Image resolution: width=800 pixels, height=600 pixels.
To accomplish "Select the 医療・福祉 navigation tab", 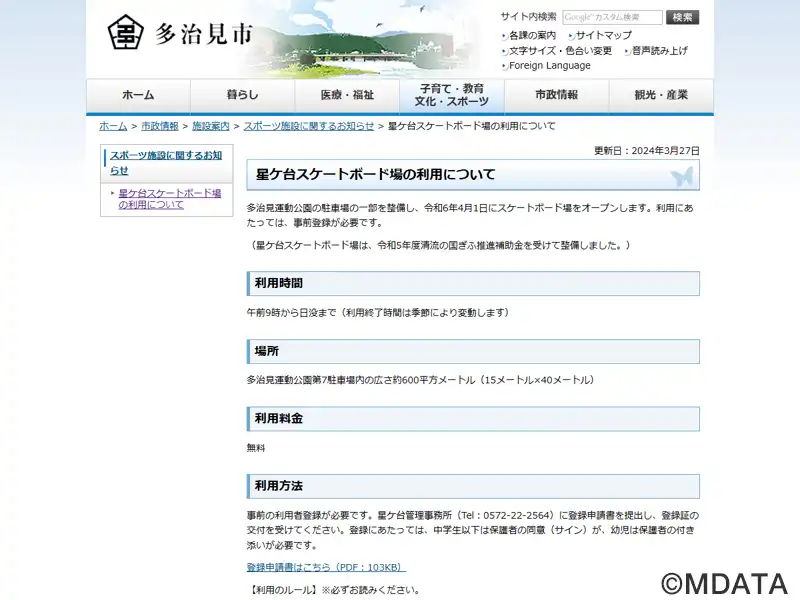I will [x=347, y=95].
